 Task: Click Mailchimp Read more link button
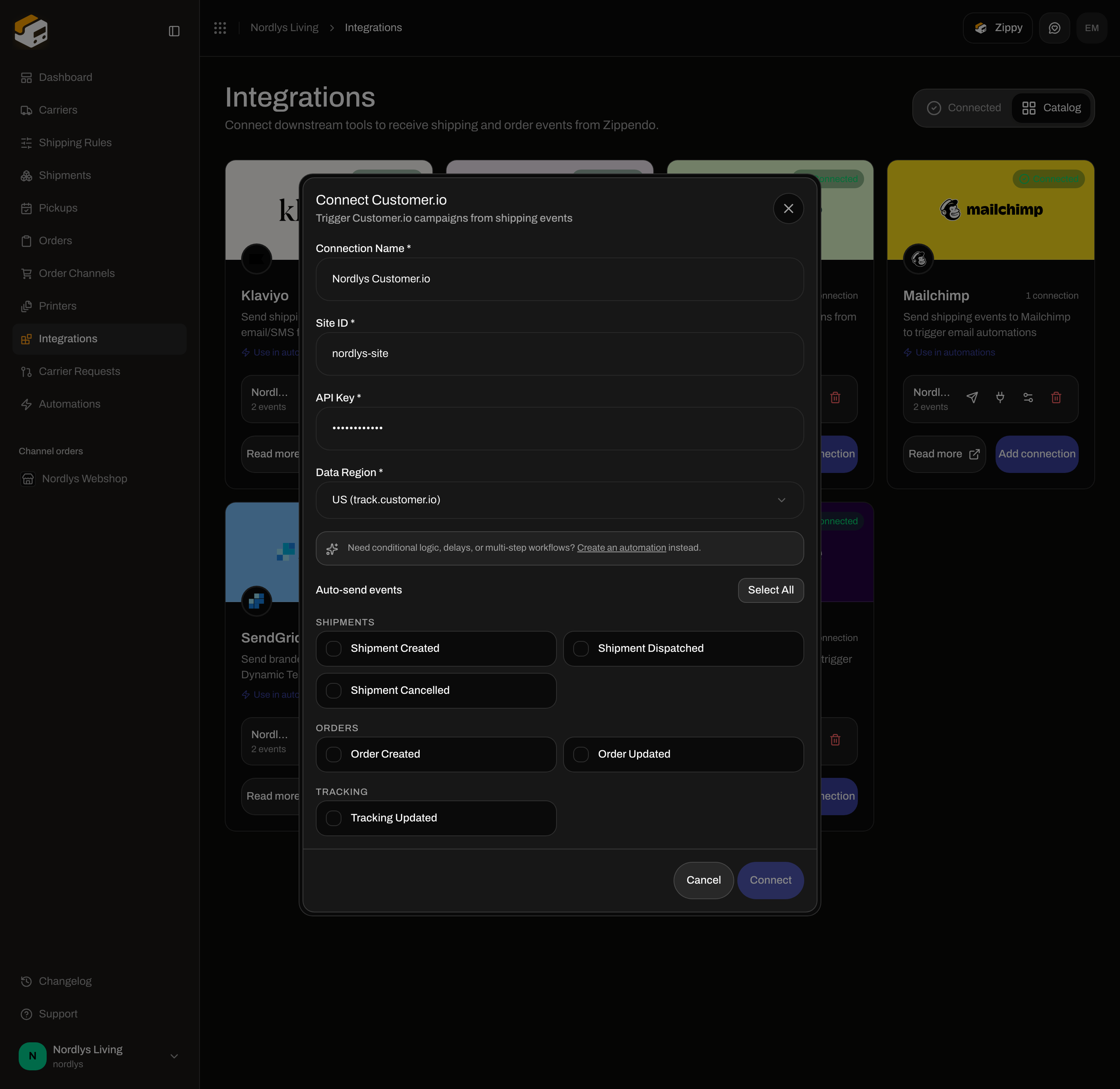coord(944,454)
